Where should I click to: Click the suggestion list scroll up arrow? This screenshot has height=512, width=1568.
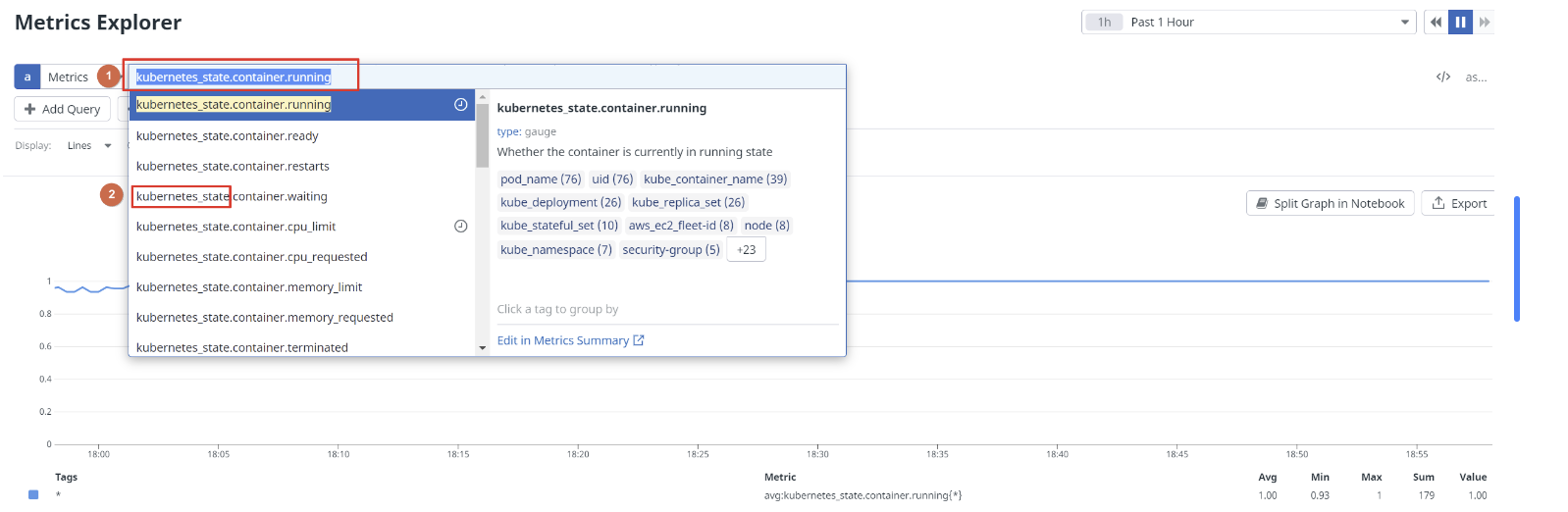(x=482, y=97)
